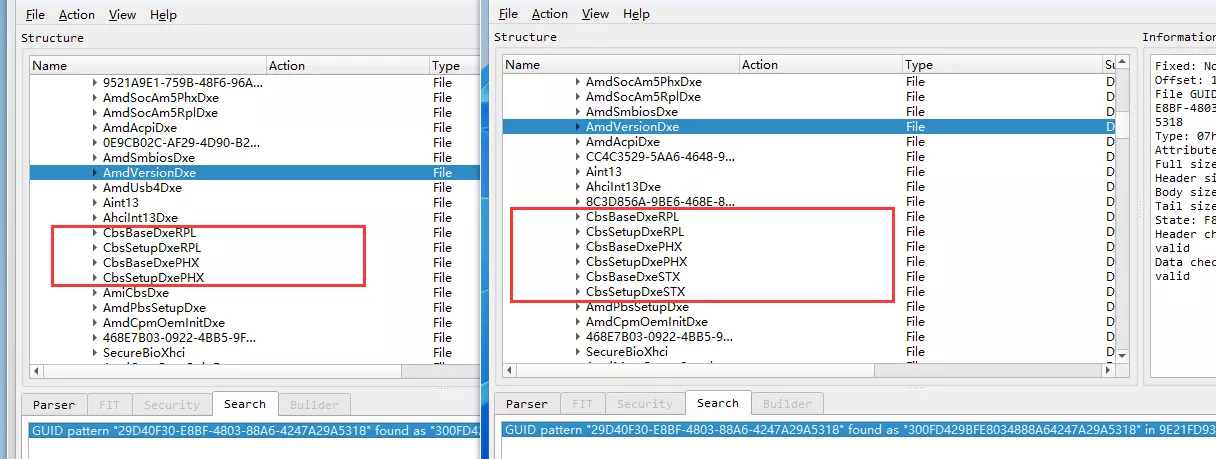Expand highlighted AmdVersionDxe arrow in right window
The height and width of the screenshot is (459, 1216).
(x=578, y=127)
